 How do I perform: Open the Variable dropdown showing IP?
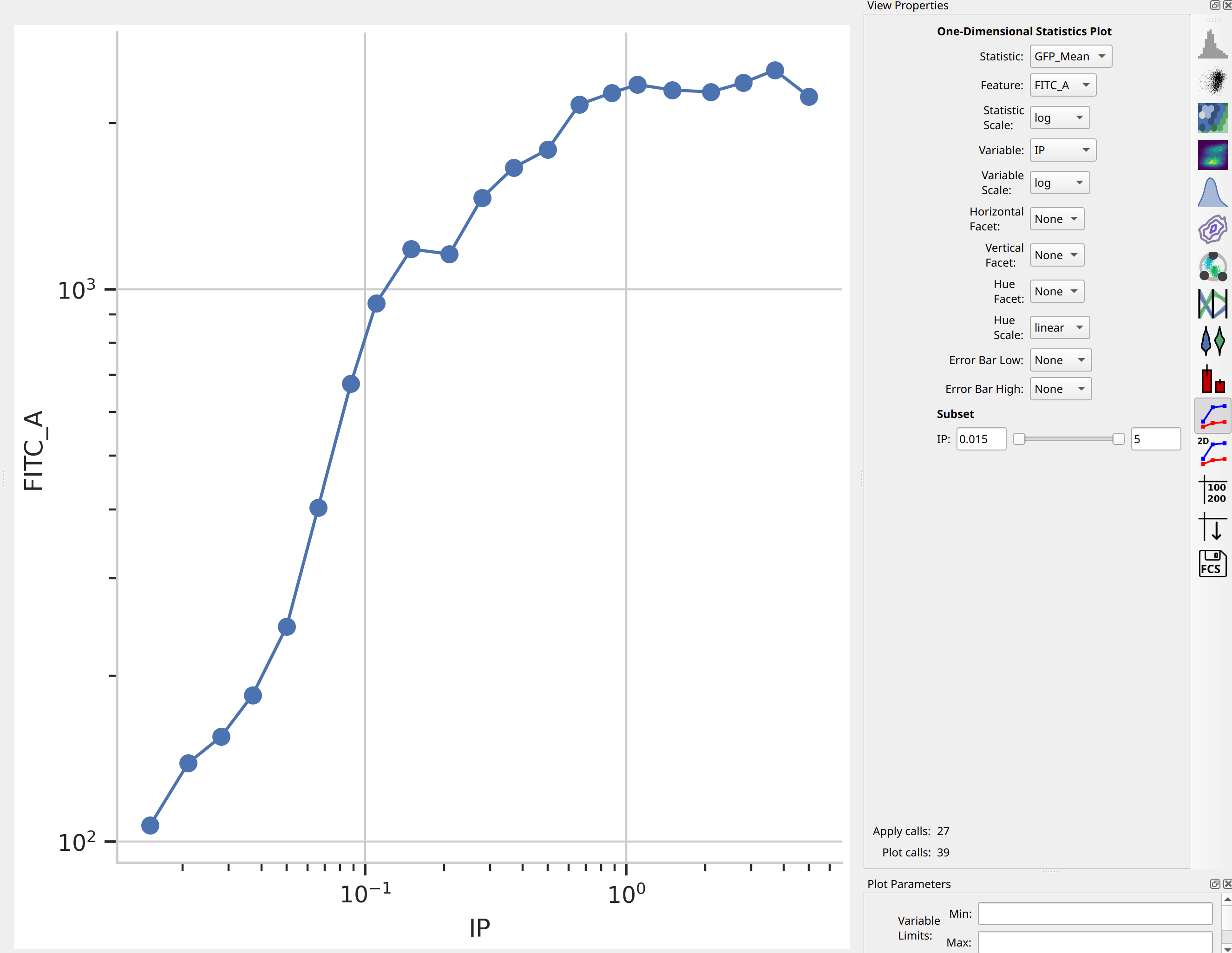(1063, 150)
